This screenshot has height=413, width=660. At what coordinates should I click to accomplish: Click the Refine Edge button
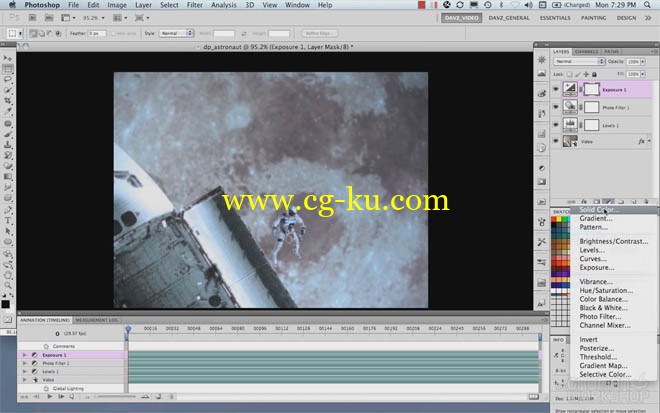(x=319, y=33)
